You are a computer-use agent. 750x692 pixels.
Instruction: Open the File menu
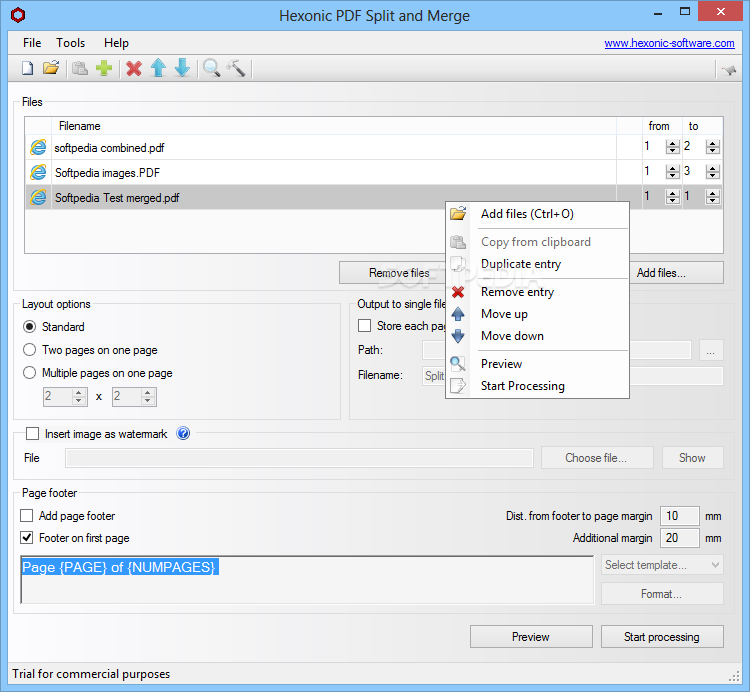(x=32, y=43)
